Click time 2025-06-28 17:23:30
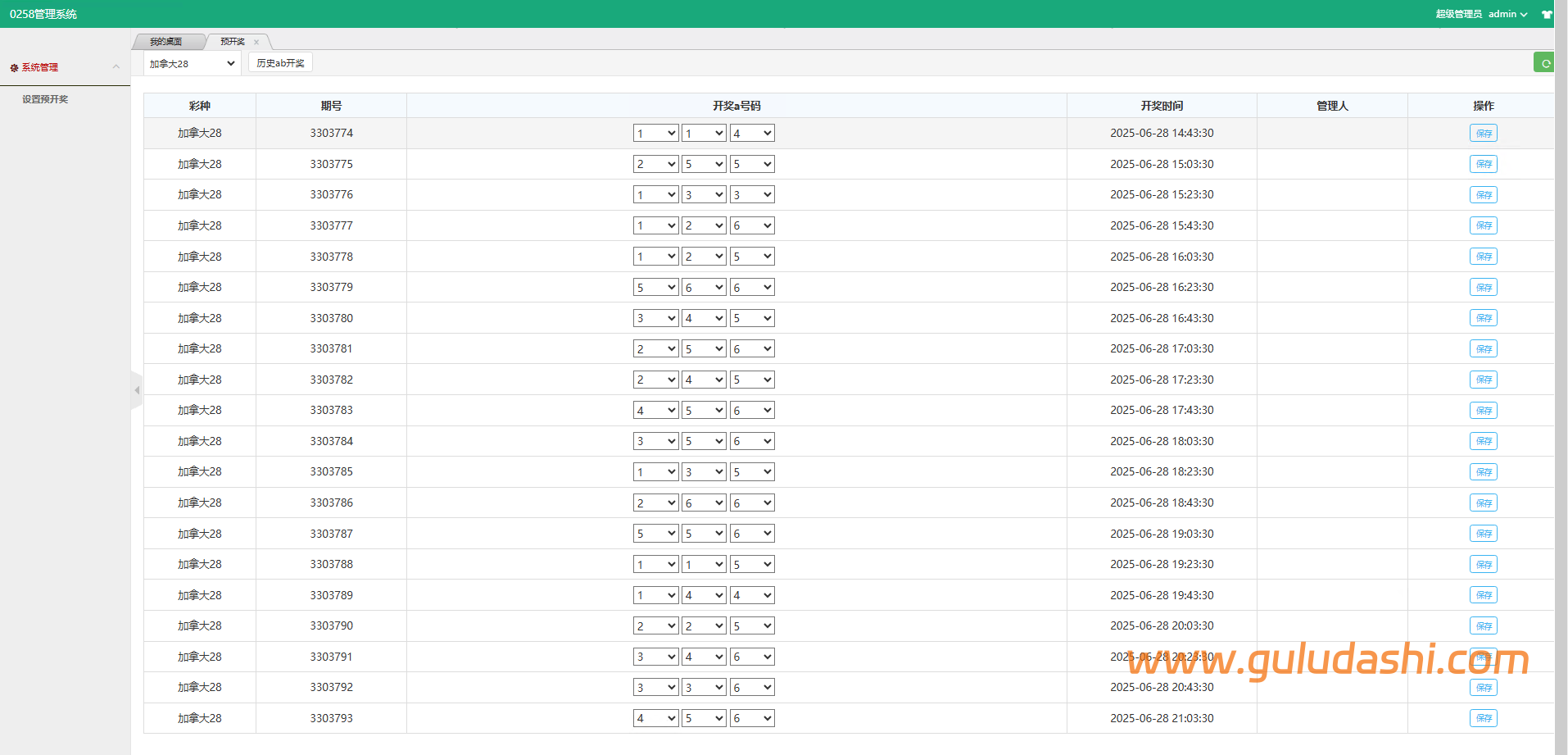The height and width of the screenshot is (755, 1568). coord(1162,380)
